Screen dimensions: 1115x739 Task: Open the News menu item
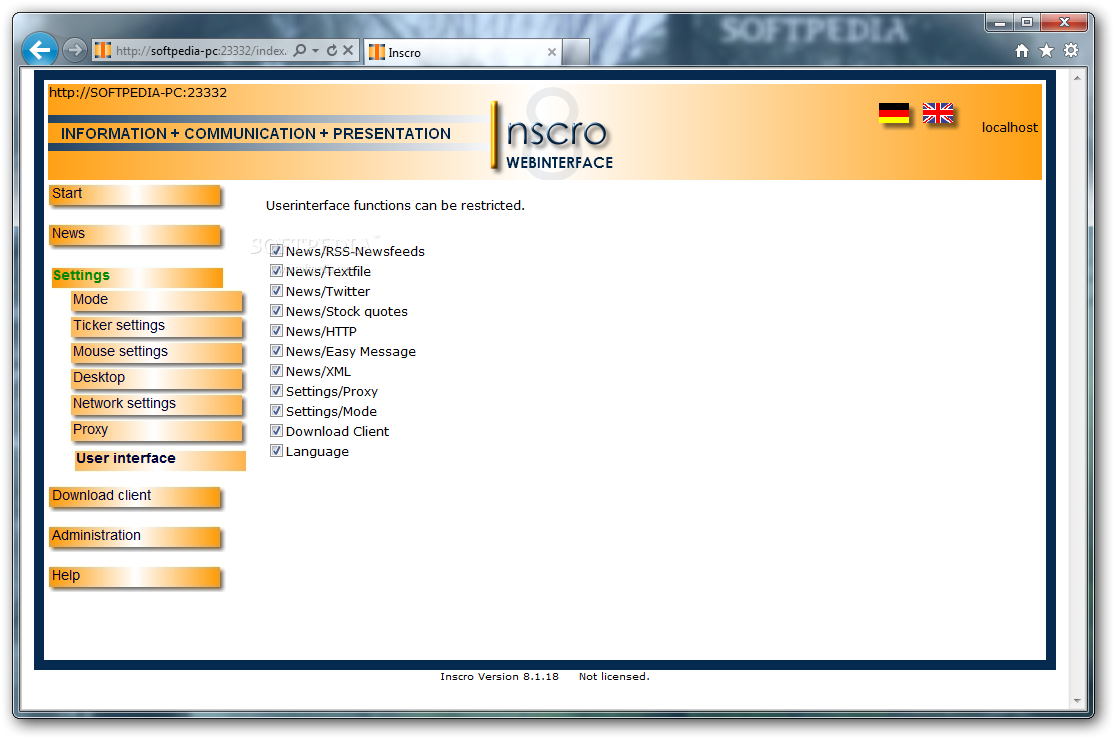(135, 235)
